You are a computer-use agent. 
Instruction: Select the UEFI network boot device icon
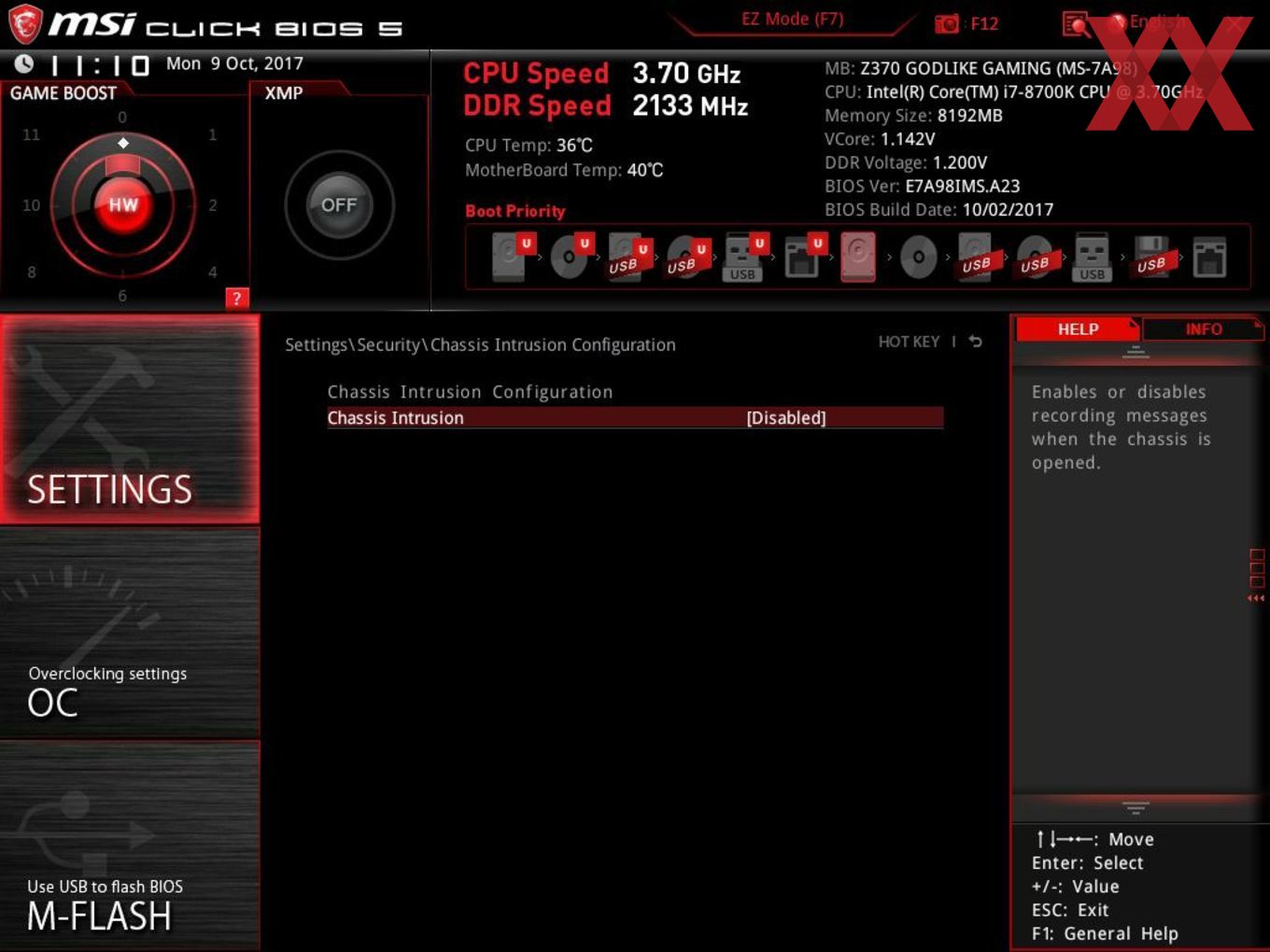pyautogui.click(x=803, y=257)
